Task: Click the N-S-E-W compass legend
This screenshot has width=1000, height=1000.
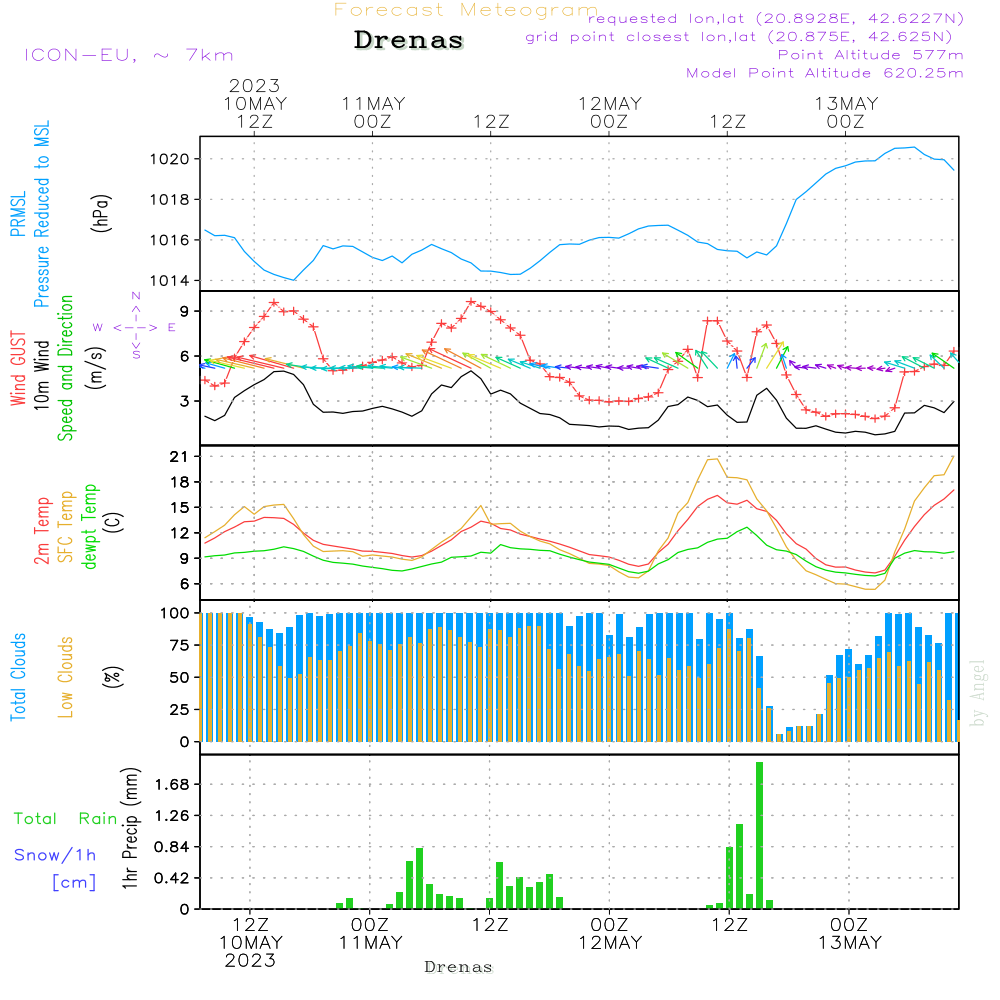Action: [135, 327]
